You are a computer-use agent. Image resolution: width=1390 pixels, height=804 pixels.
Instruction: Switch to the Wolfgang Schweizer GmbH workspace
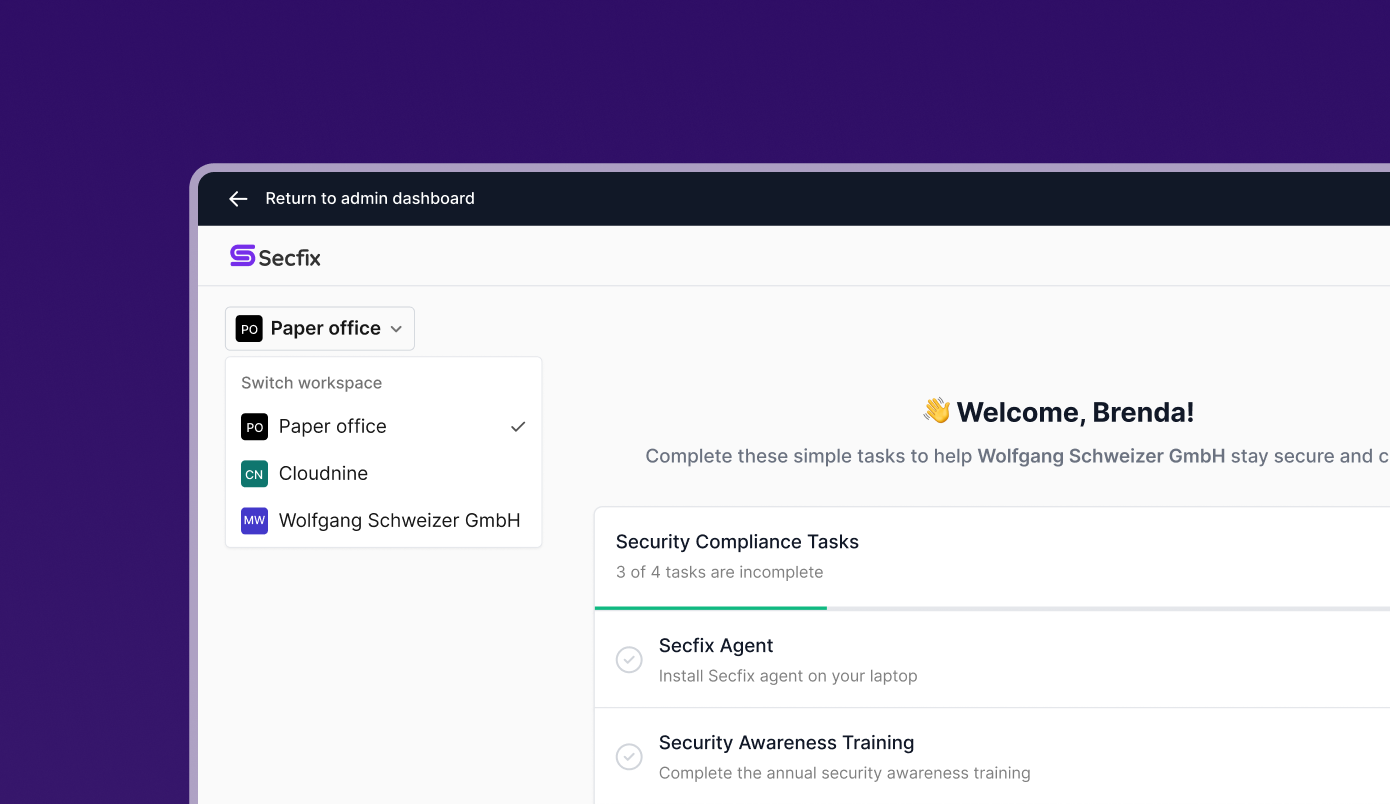point(384,521)
